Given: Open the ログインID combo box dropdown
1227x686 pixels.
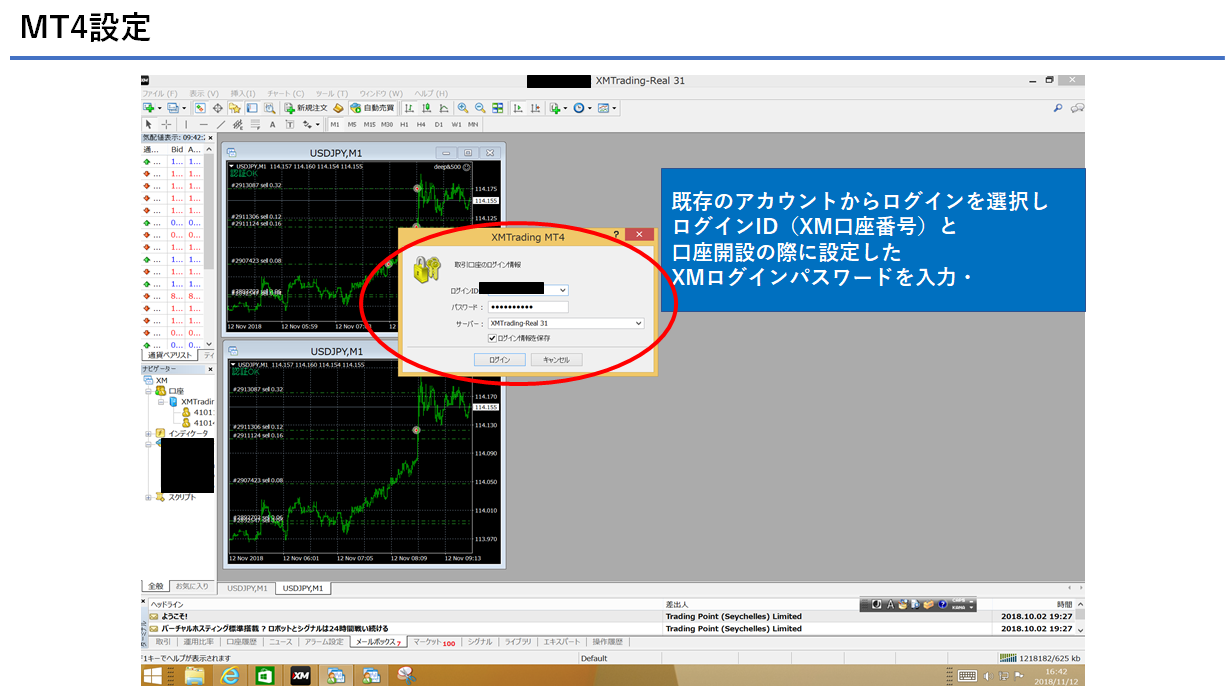Looking at the screenshot, I should click(x=563, y=291).
